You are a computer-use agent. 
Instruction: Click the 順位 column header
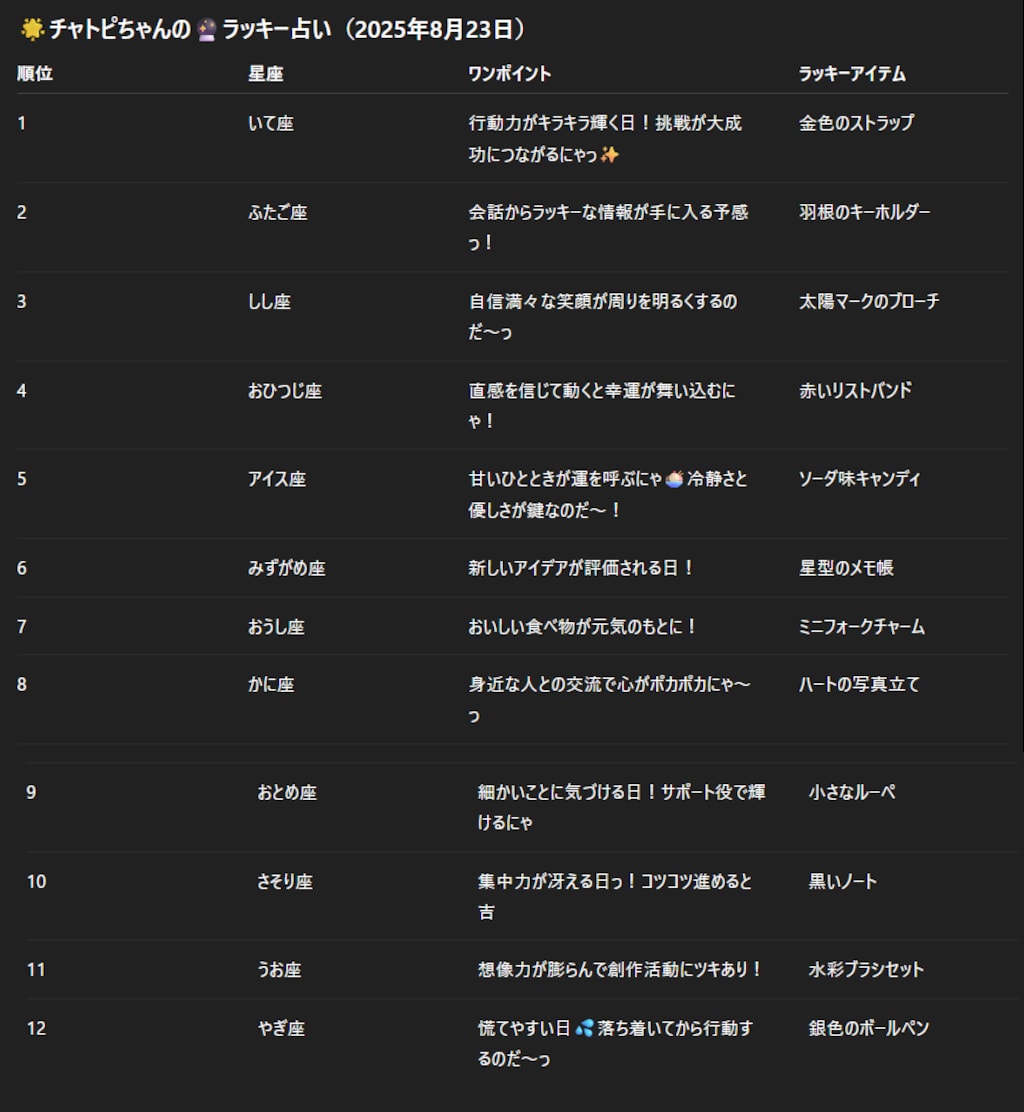click(x=35, y=74)
